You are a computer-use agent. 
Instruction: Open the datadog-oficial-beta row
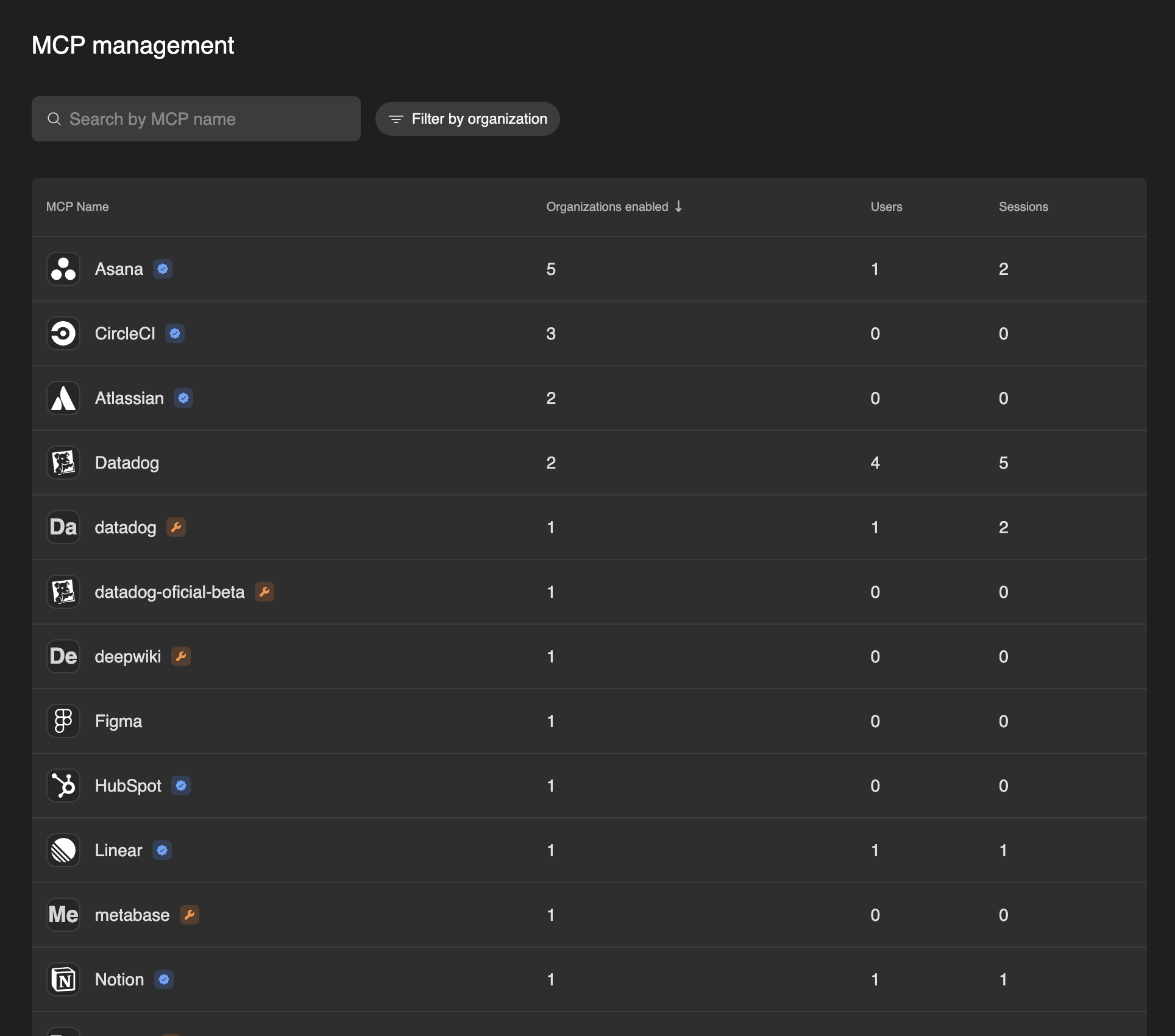click(169, 592)
